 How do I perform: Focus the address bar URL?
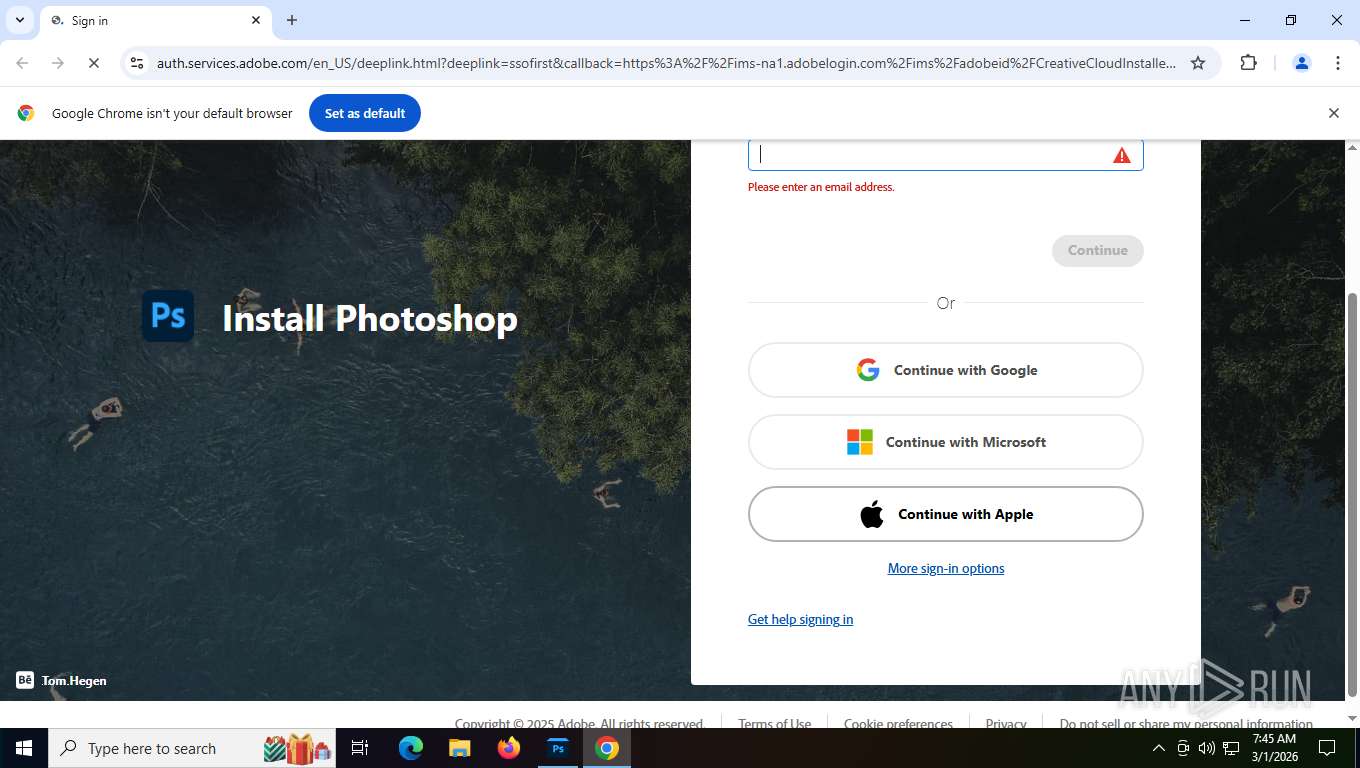[666, 63]
